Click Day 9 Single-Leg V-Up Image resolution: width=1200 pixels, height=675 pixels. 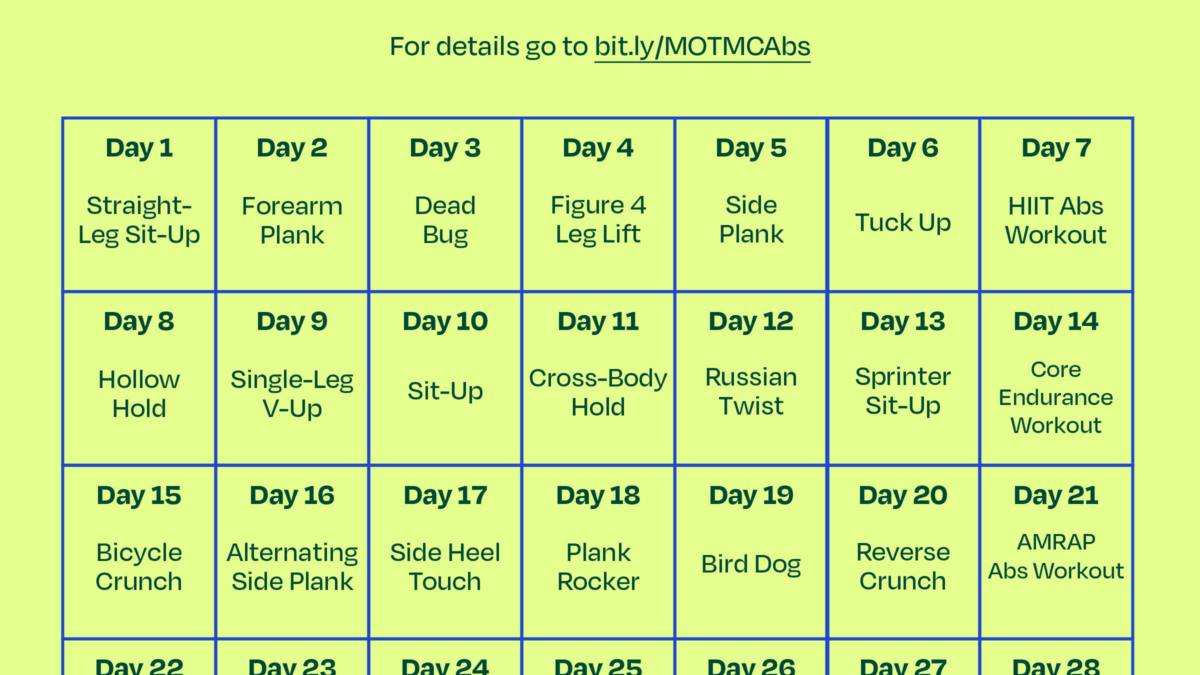[292, 378]
